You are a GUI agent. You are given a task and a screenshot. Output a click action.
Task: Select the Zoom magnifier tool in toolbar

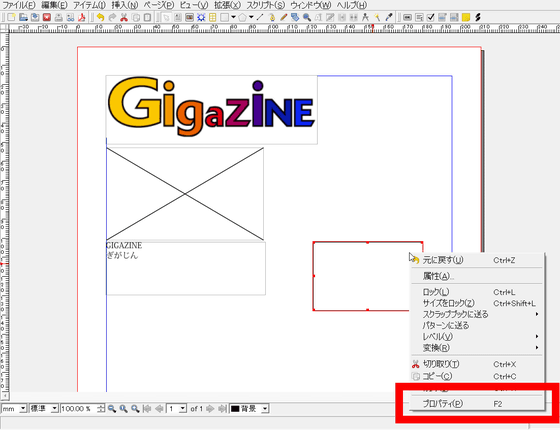(x=307, y=17)
